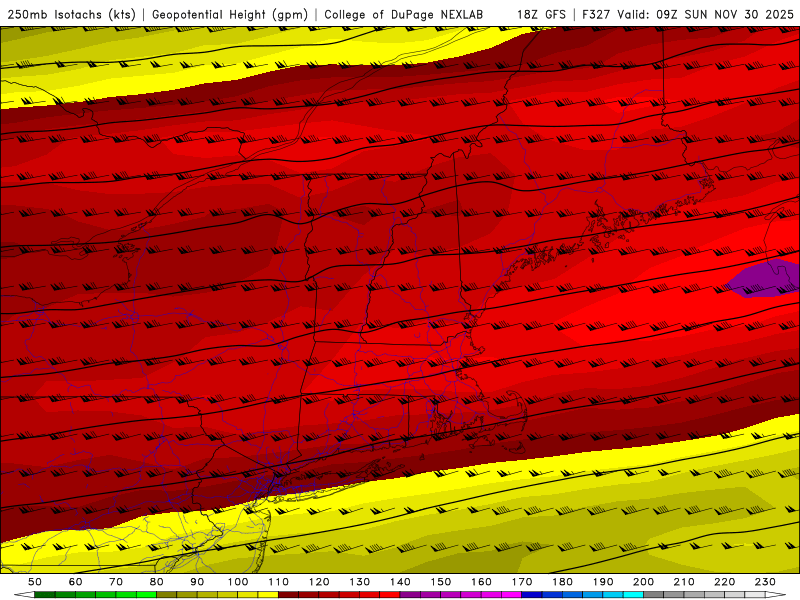Click the olive swatch just right of 80

point(167,595)
